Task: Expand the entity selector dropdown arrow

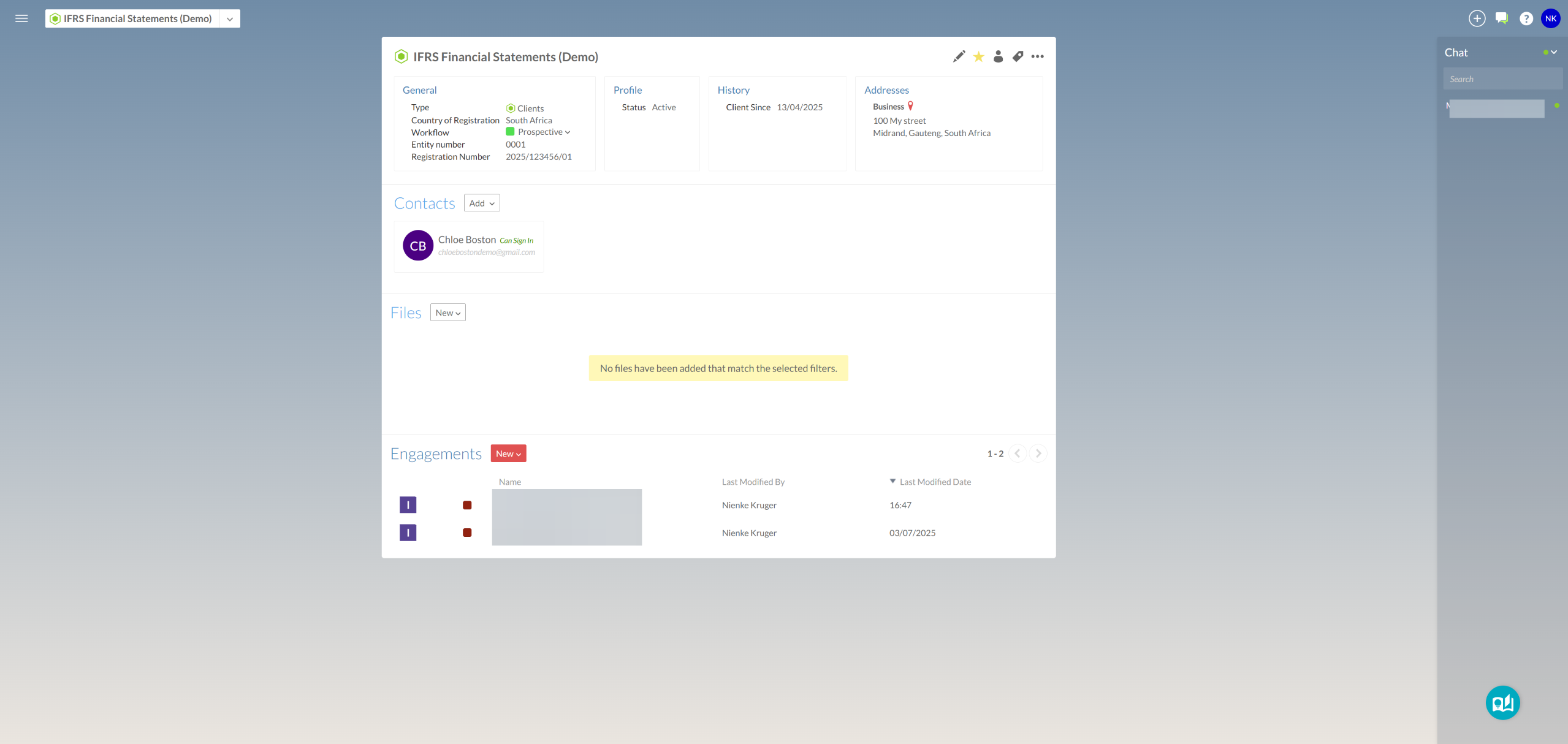Action: 230,18
